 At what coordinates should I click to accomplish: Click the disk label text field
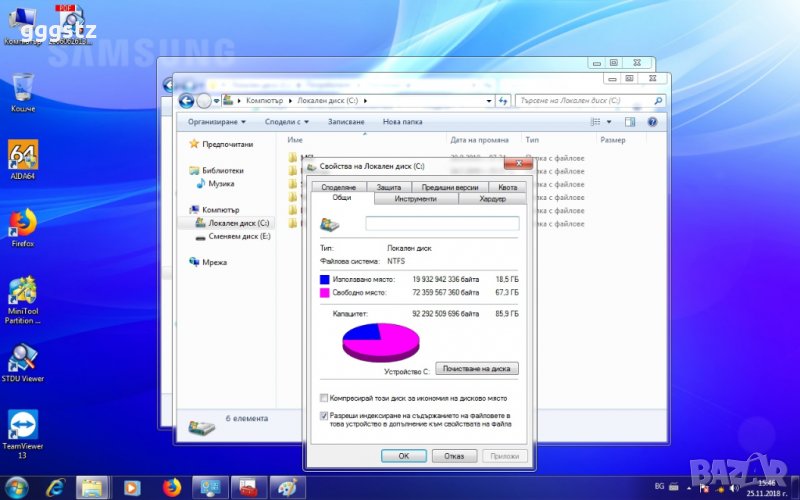point(442,224)
